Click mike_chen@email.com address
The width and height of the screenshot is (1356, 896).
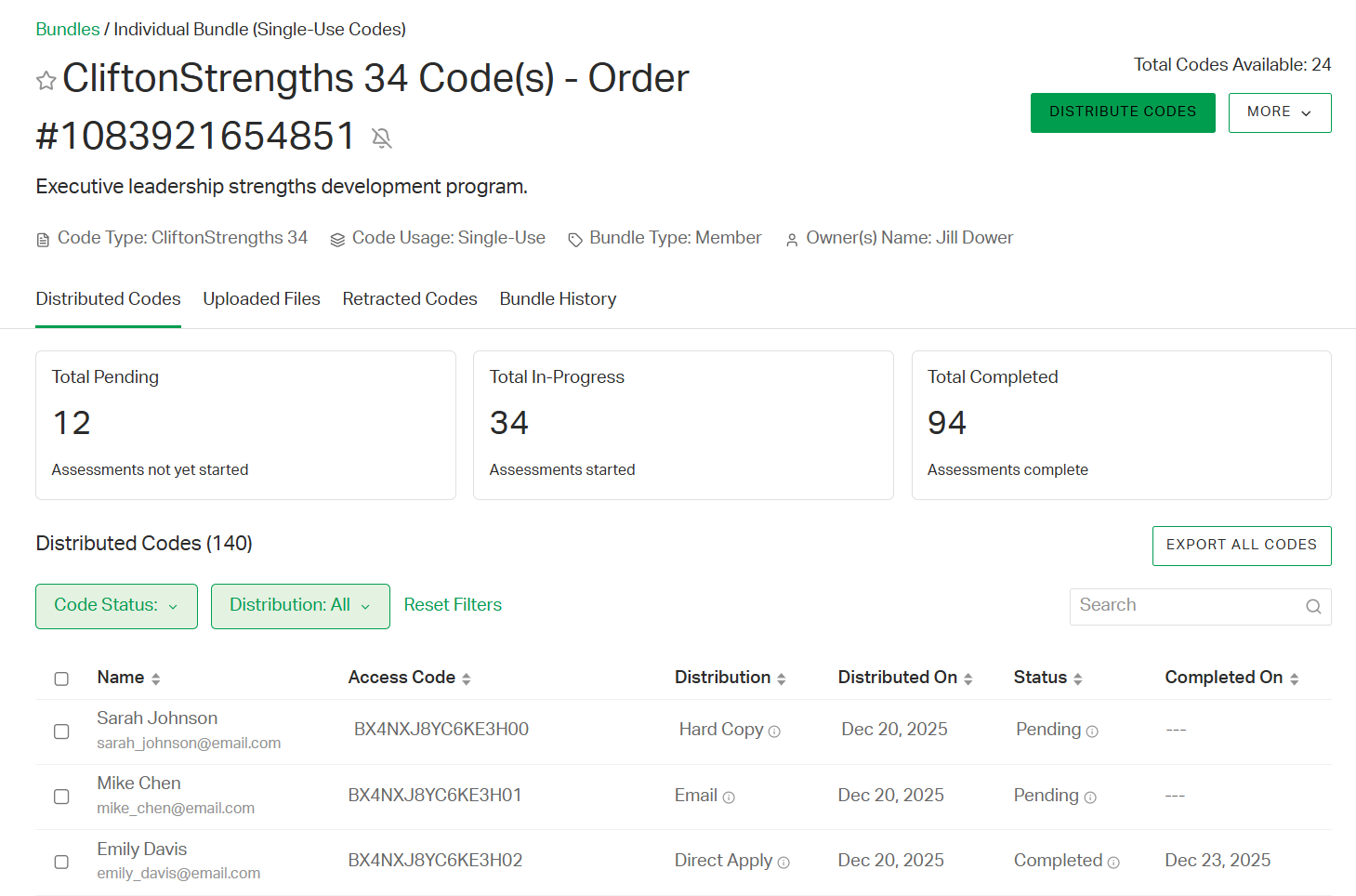[x=176, y=809]
